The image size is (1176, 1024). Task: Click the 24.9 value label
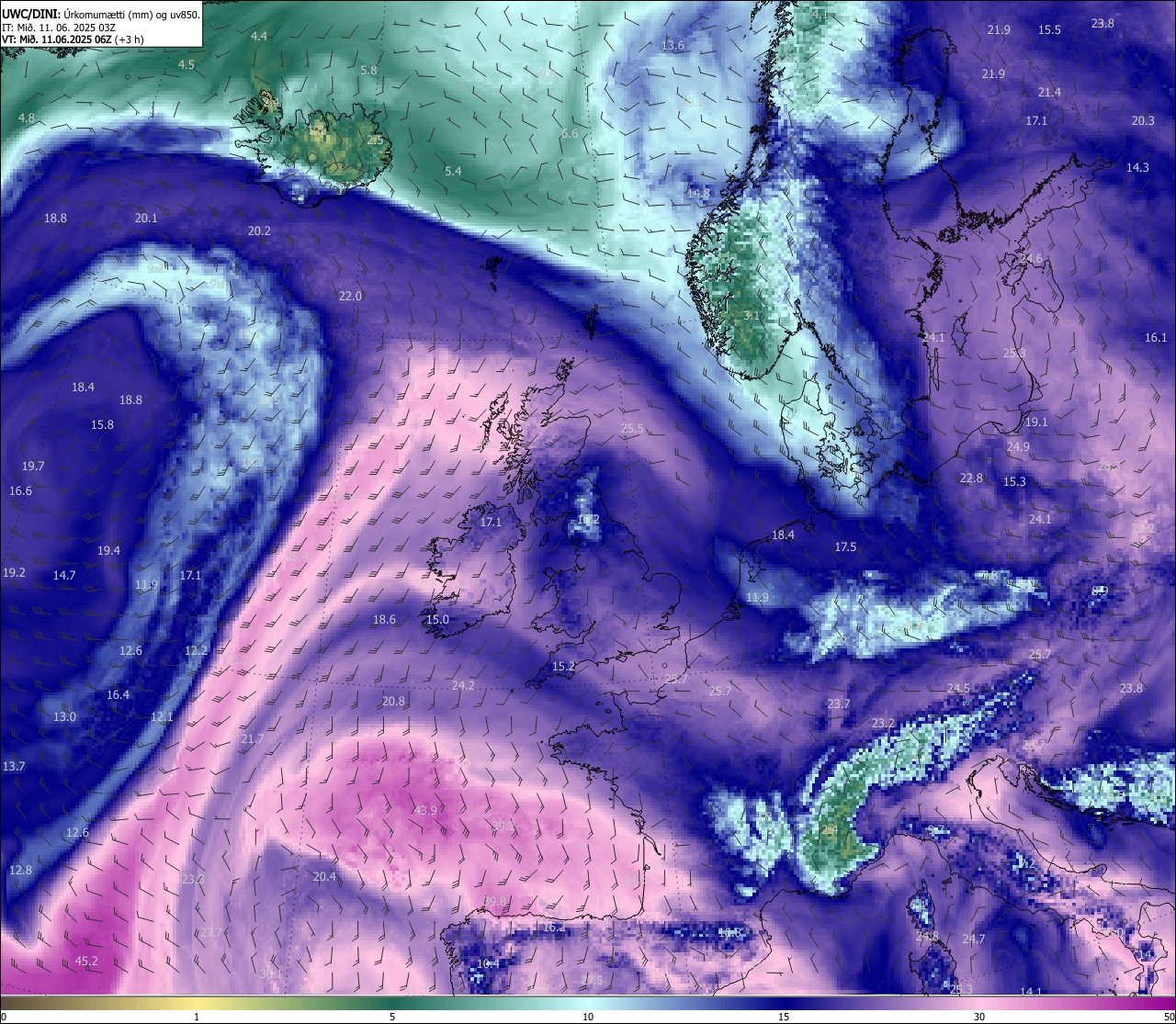coord(1018,446)
